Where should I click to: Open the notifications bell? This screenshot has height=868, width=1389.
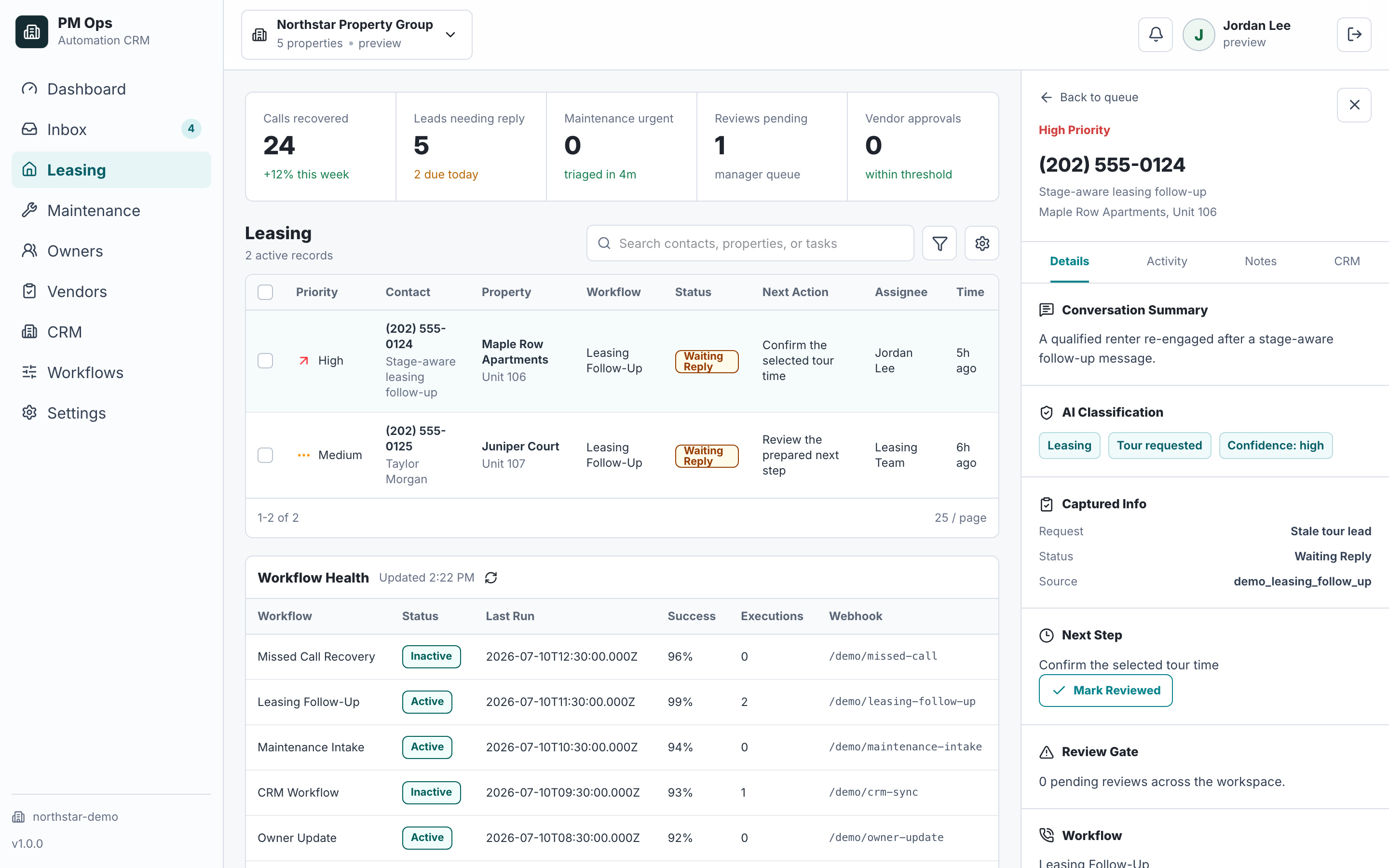click(x=1156, y=34)
